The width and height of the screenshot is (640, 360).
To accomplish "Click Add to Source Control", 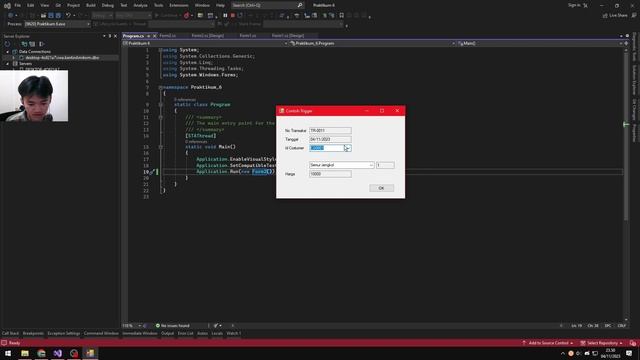I will tap(547, 343).
